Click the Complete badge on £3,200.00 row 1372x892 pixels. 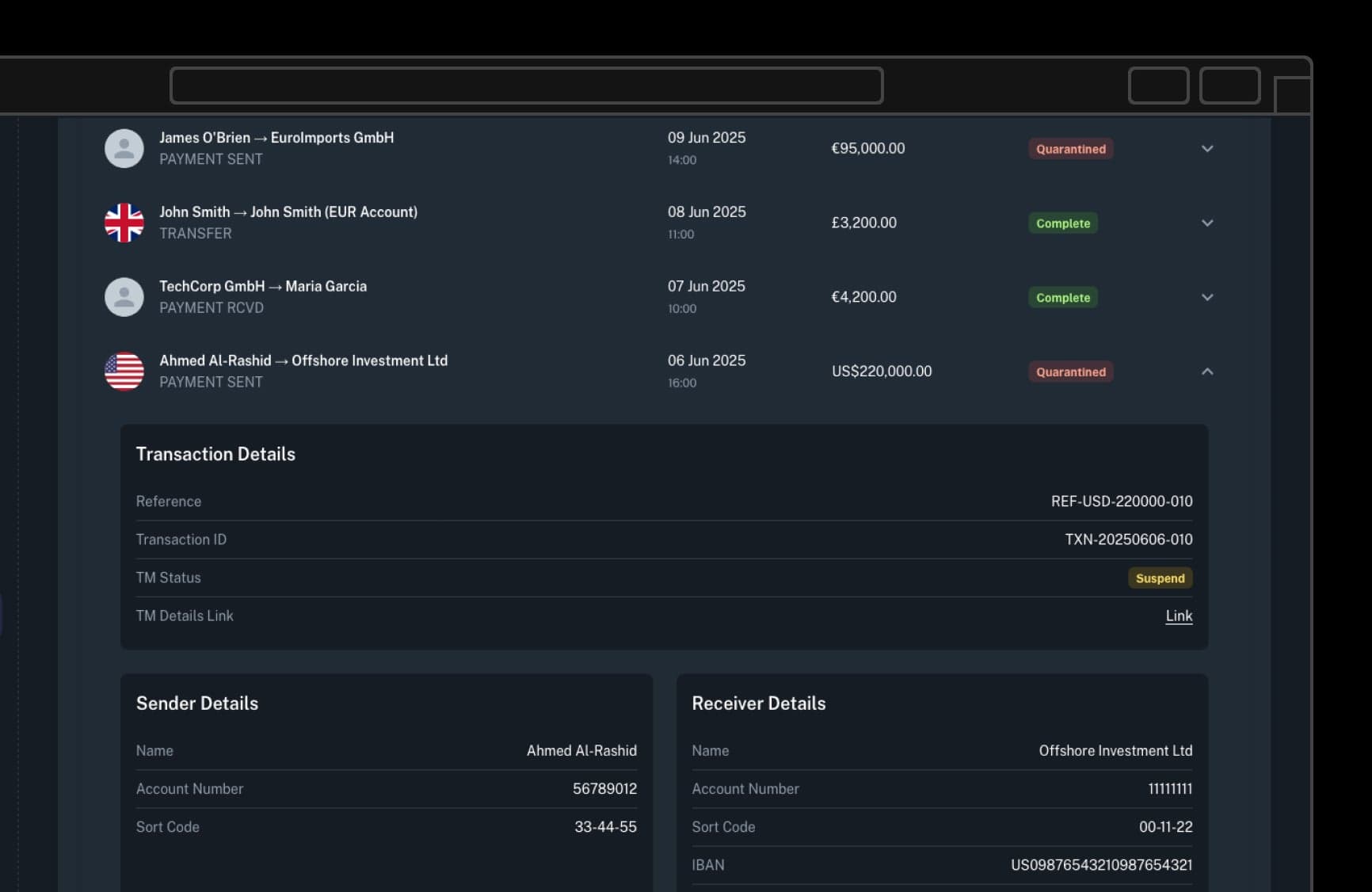click(x=1063, y=223)
